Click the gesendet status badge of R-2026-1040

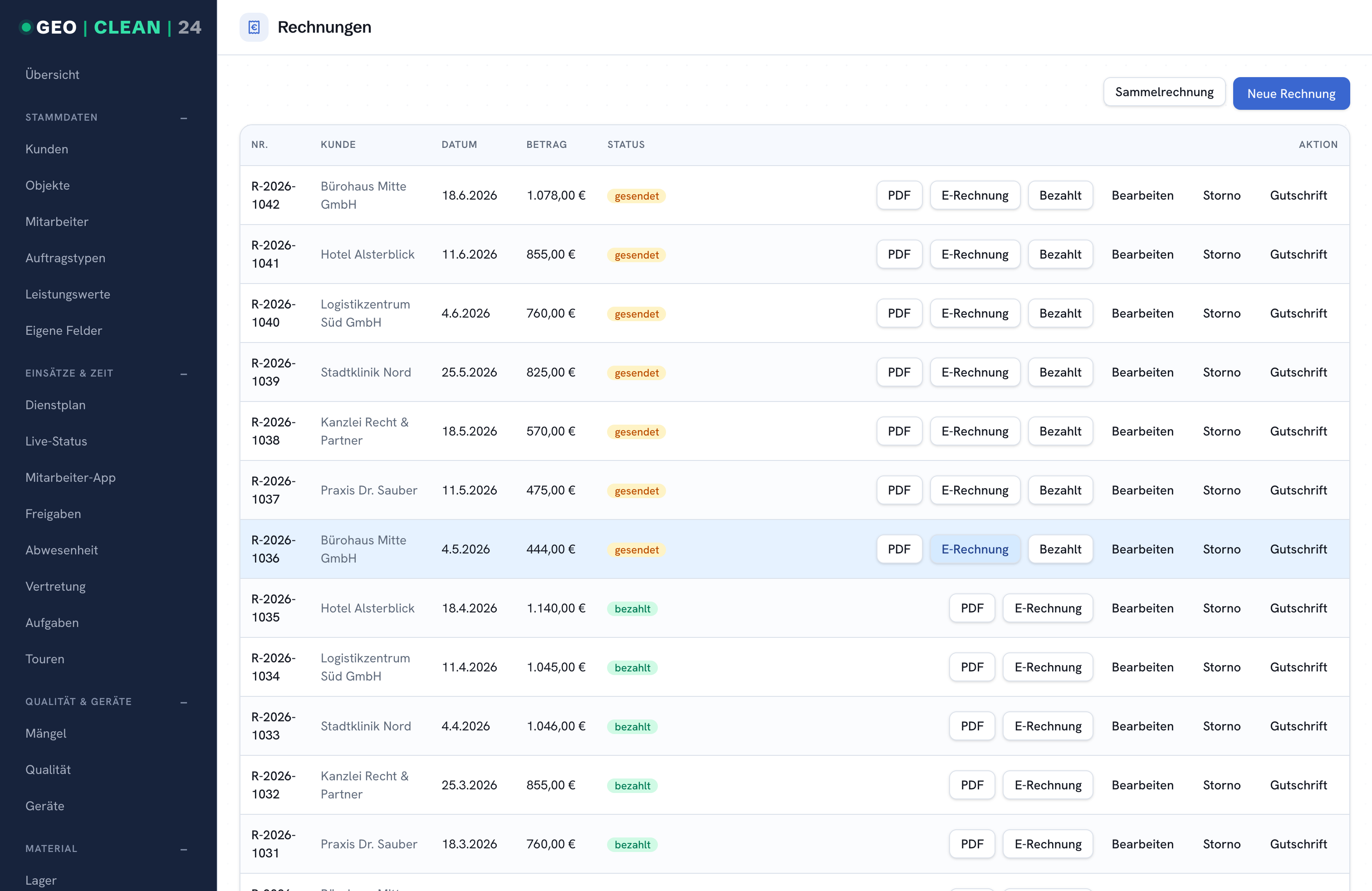(x=637, y=314)
